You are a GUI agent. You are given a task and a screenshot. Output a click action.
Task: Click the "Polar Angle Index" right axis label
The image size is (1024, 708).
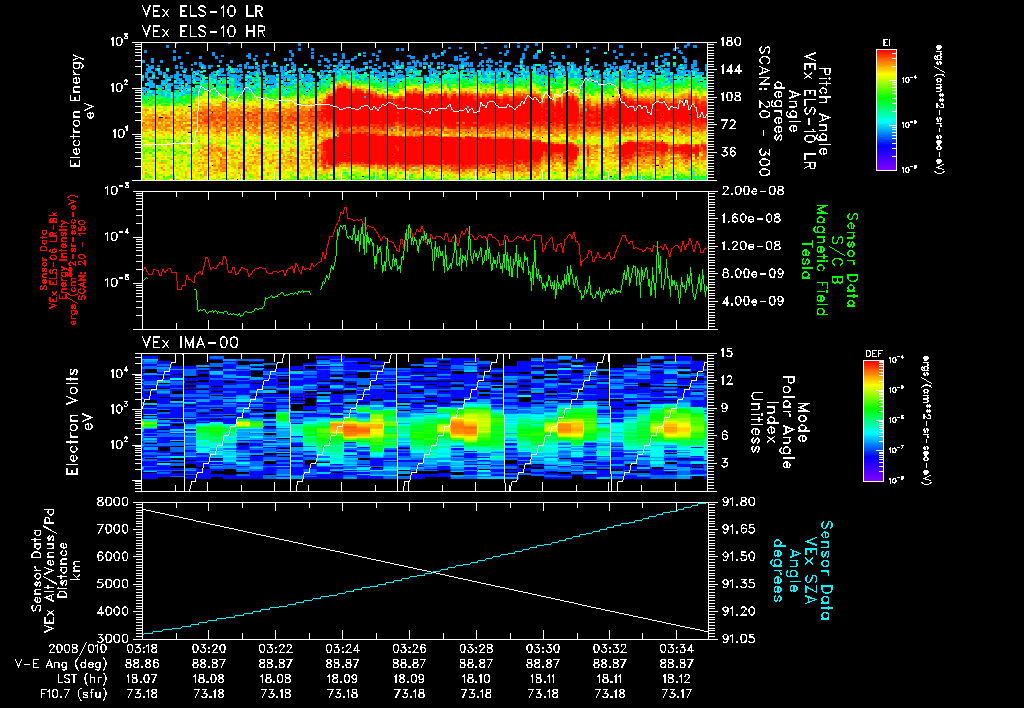point(780,423)
